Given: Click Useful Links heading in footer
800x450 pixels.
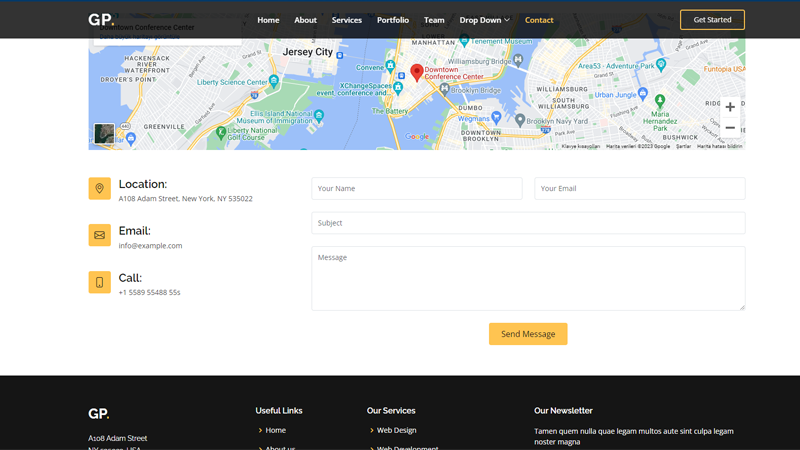Looking at the screenshot, I should pyautogui.click(x=279, y=411).
